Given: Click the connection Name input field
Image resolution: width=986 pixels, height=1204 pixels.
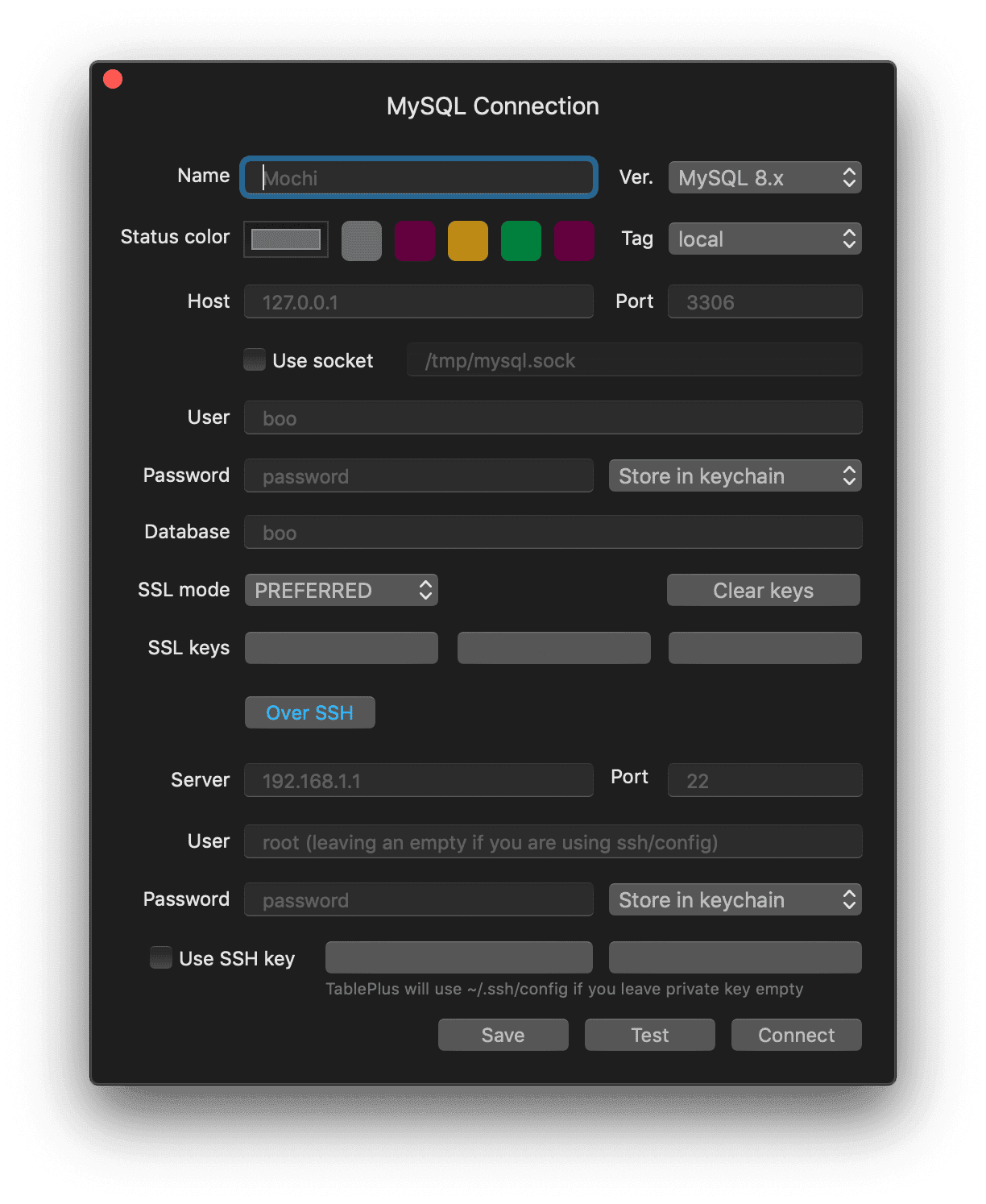Looking at the screenshot, I should [x=419, y=177].
